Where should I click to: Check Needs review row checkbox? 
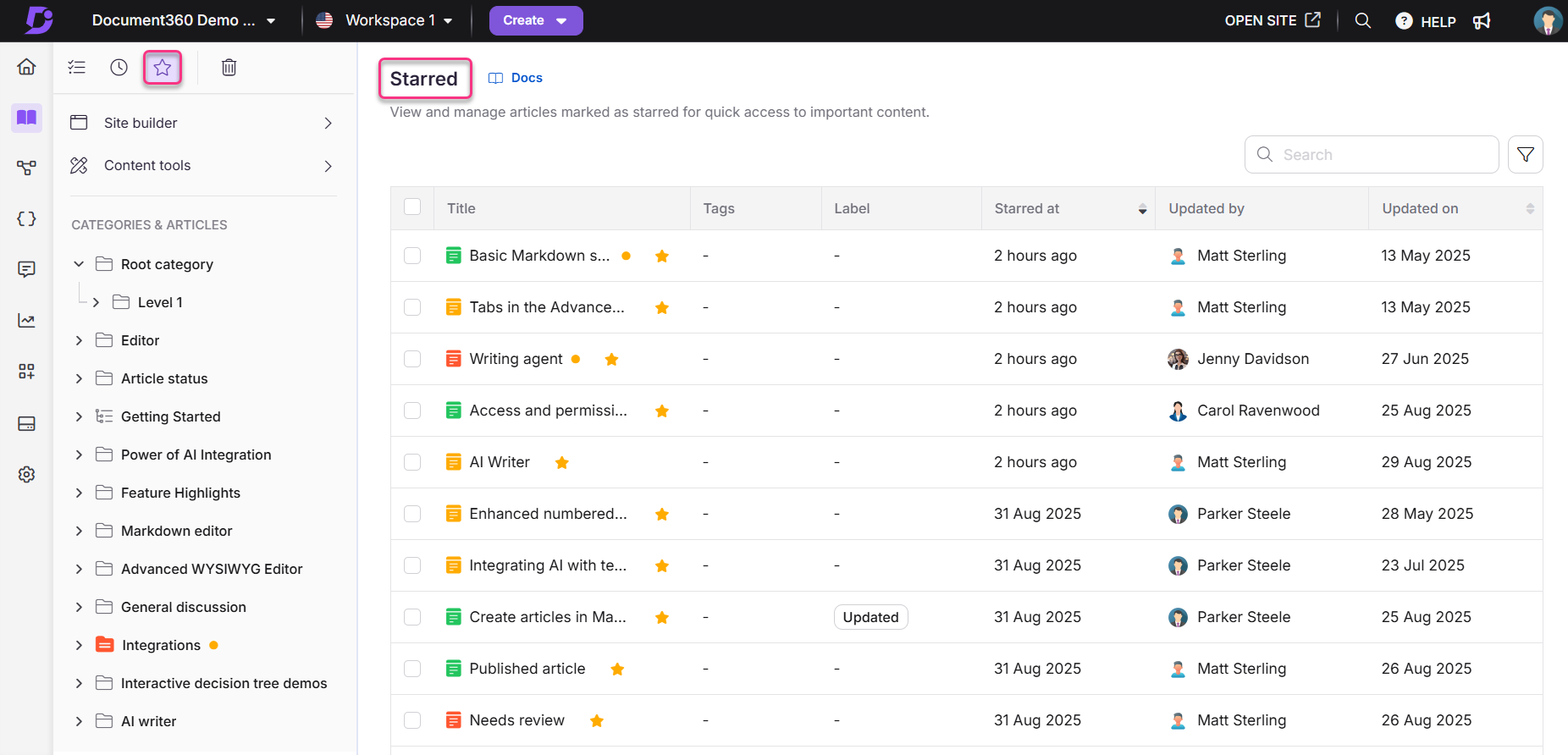412,720
